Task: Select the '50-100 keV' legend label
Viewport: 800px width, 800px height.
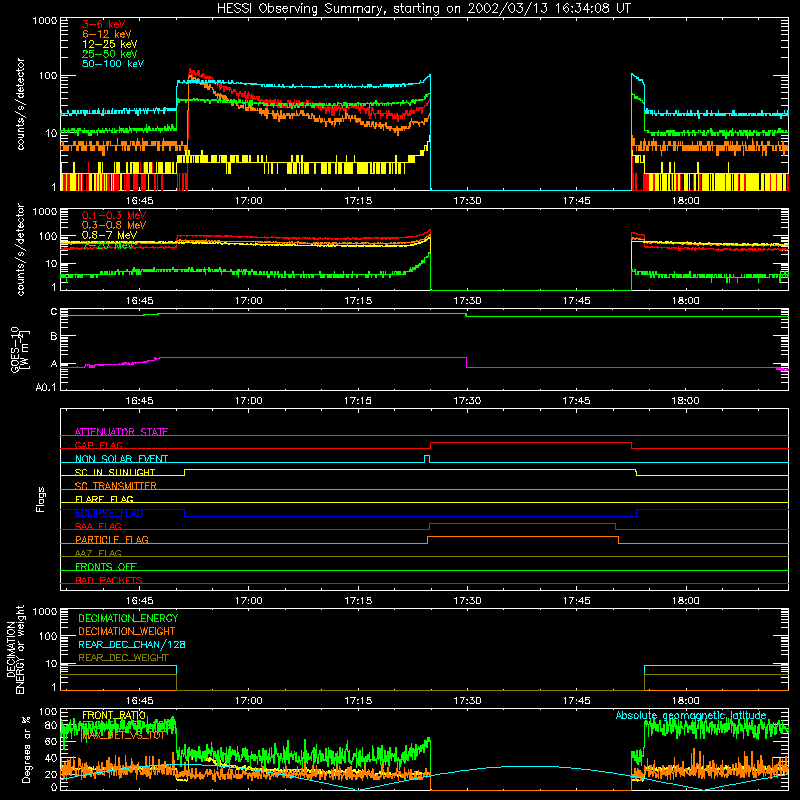Action: pos(113,64)
